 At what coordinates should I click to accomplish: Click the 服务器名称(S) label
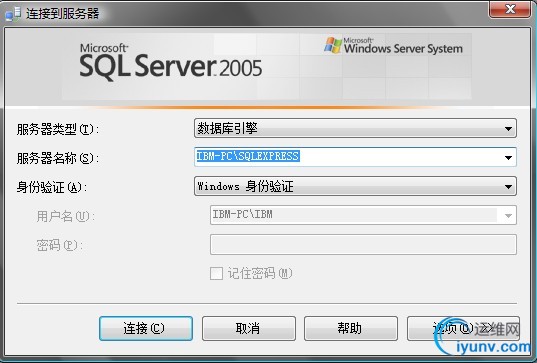[x=58, y=158]
